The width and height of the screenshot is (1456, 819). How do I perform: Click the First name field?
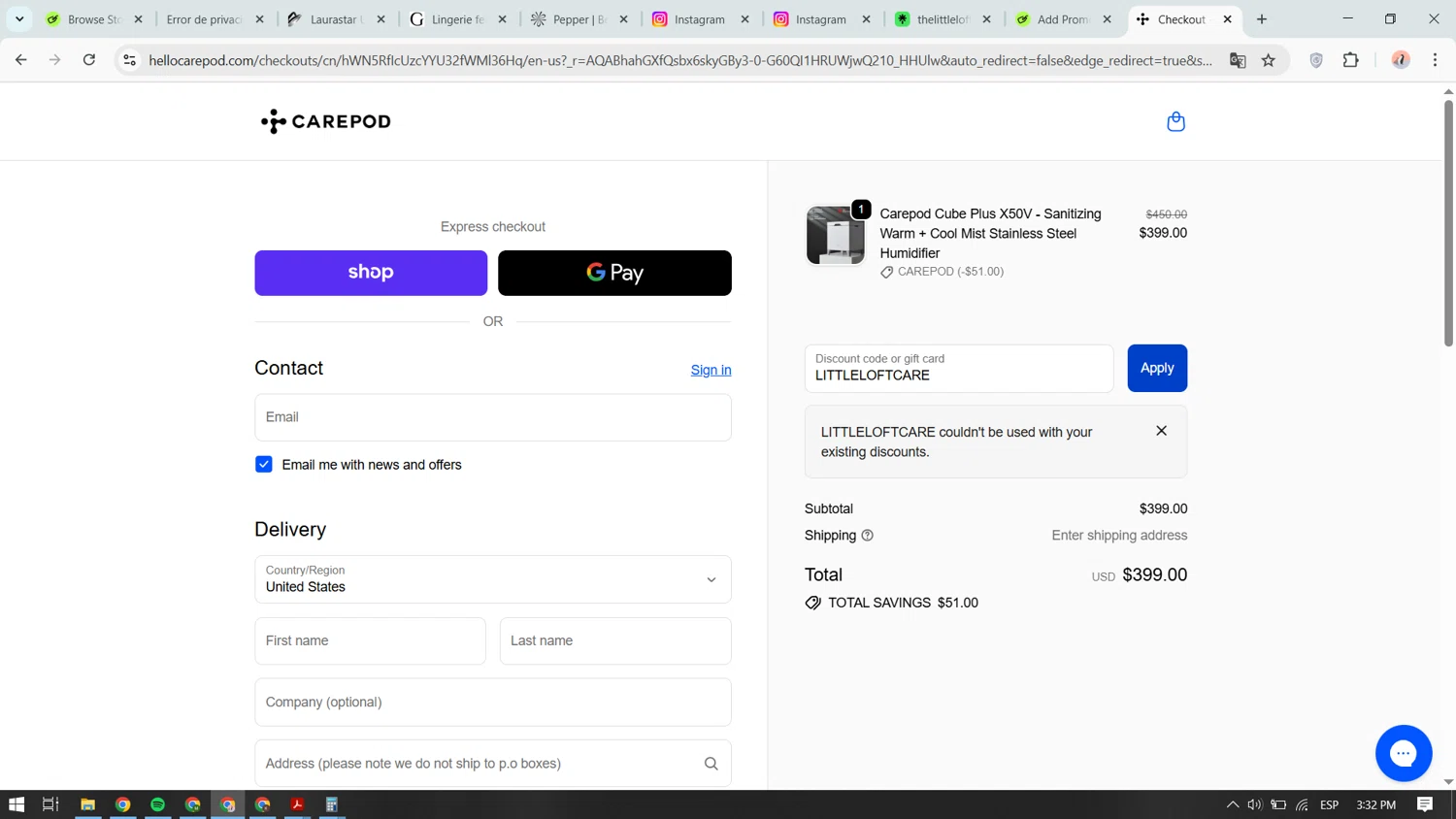[x=370, y=641]
